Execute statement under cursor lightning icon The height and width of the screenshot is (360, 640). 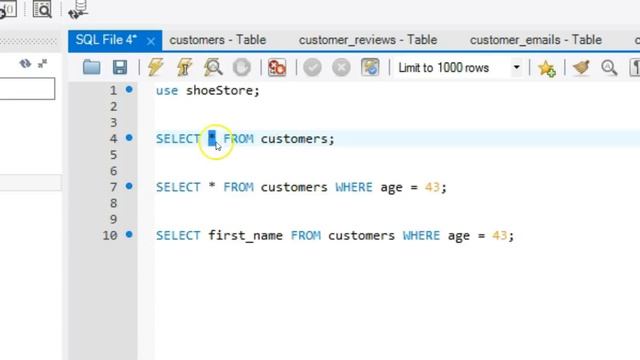(184, 67)
